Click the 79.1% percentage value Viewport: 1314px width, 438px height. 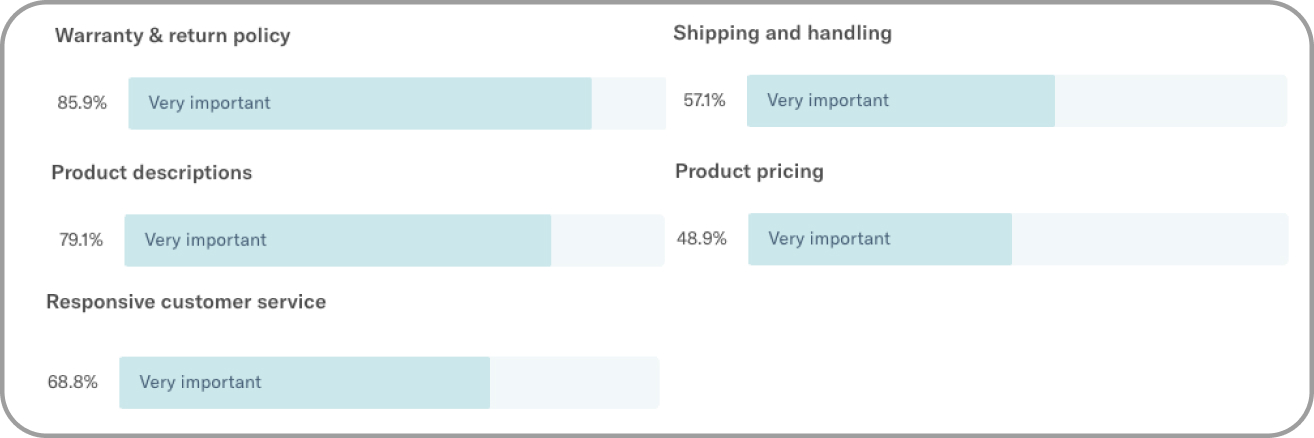[81, 240]
